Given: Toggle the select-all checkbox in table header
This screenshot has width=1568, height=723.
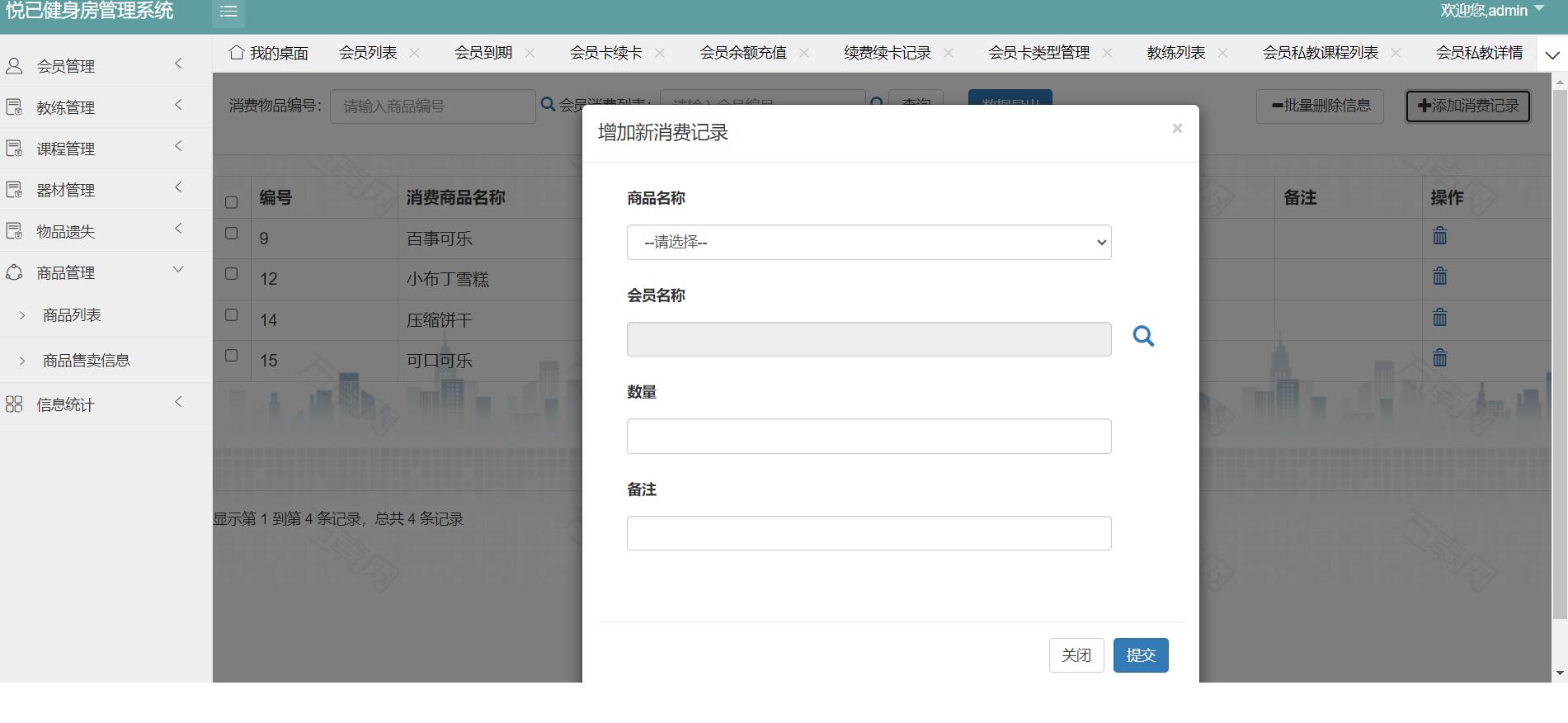Looking at the screenshot, I should pyautogui.click(x=231, y=202).
